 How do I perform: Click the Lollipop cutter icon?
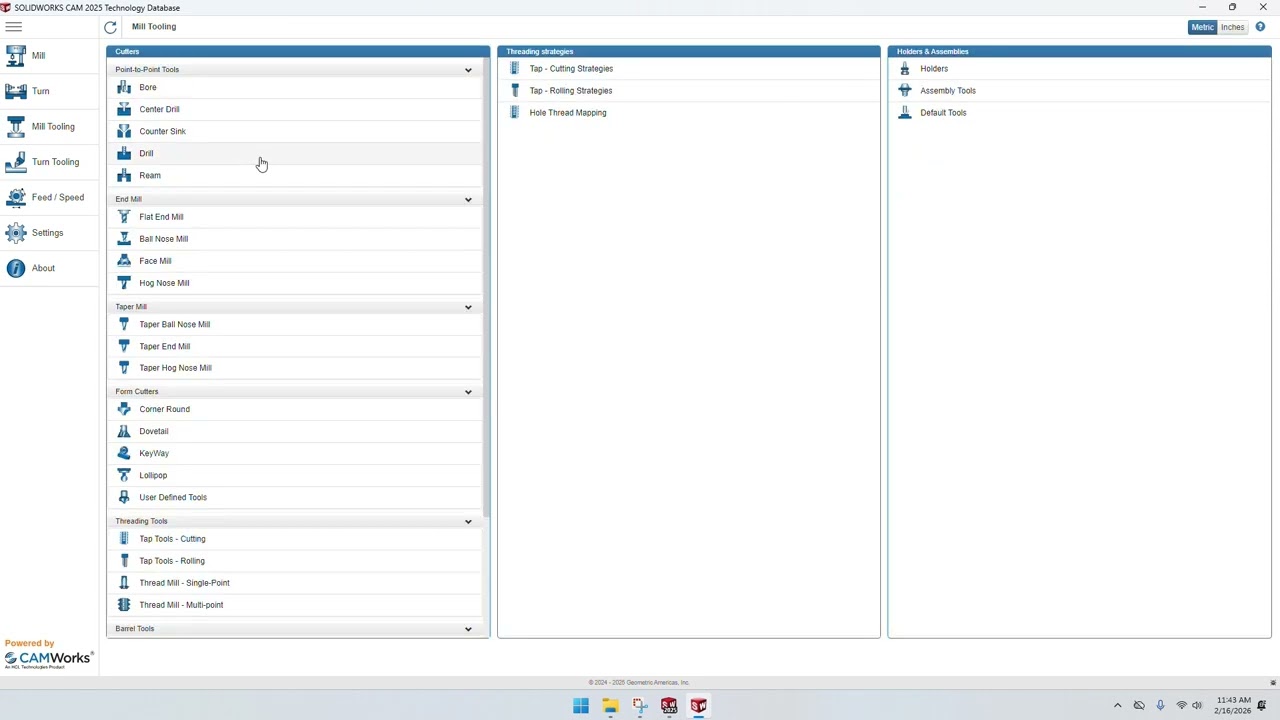point(124,475)
